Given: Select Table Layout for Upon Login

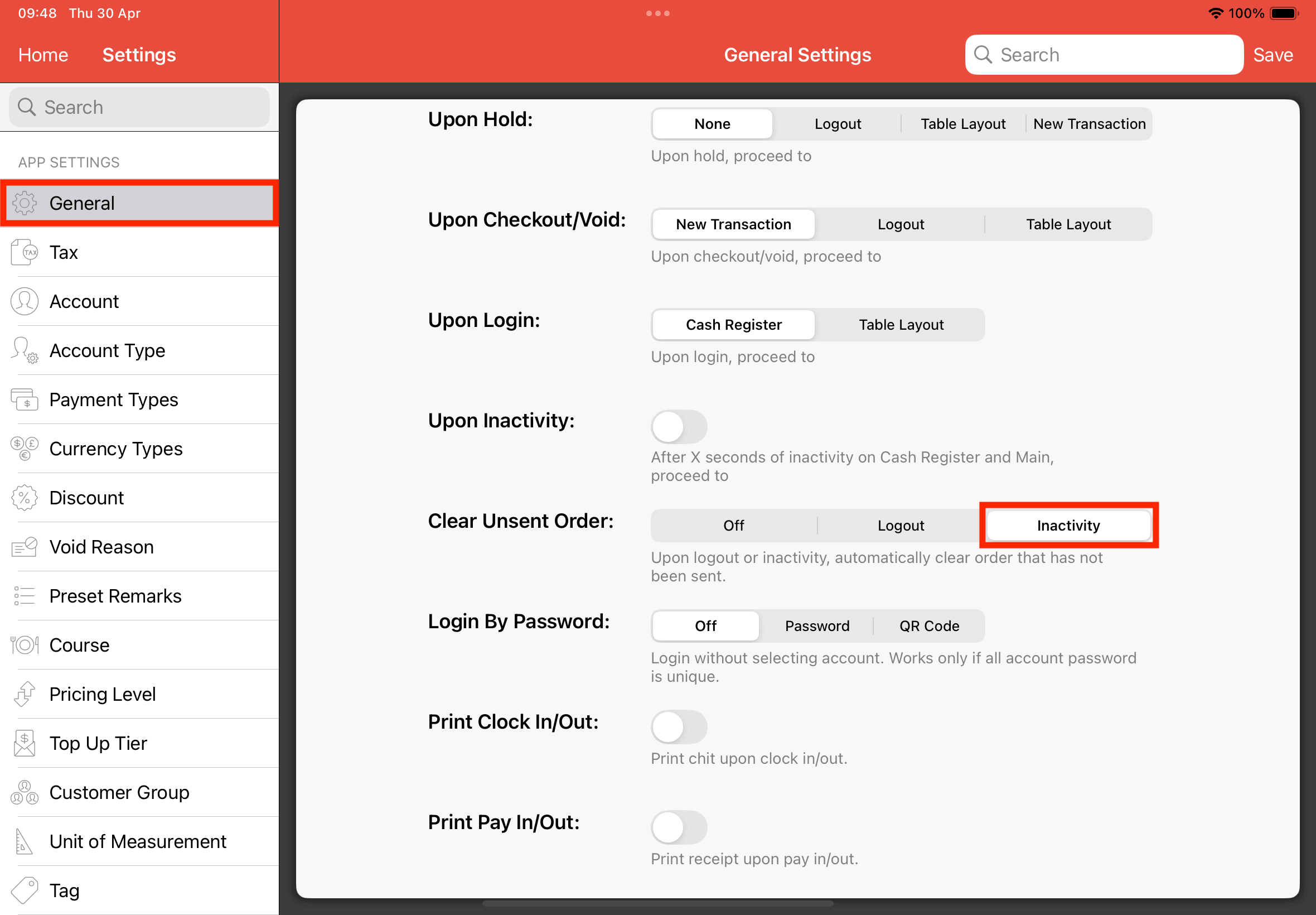Looking at the screenshot, I should (901, 325).
